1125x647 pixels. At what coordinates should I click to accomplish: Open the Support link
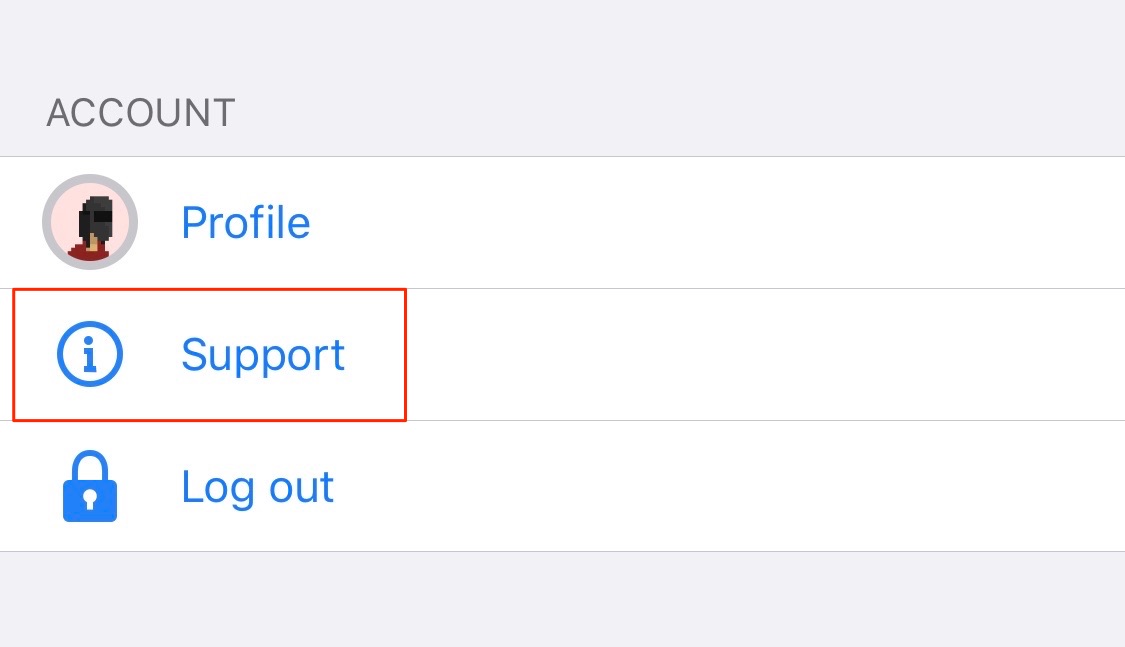pyautogui.click(x=263, y=355)
